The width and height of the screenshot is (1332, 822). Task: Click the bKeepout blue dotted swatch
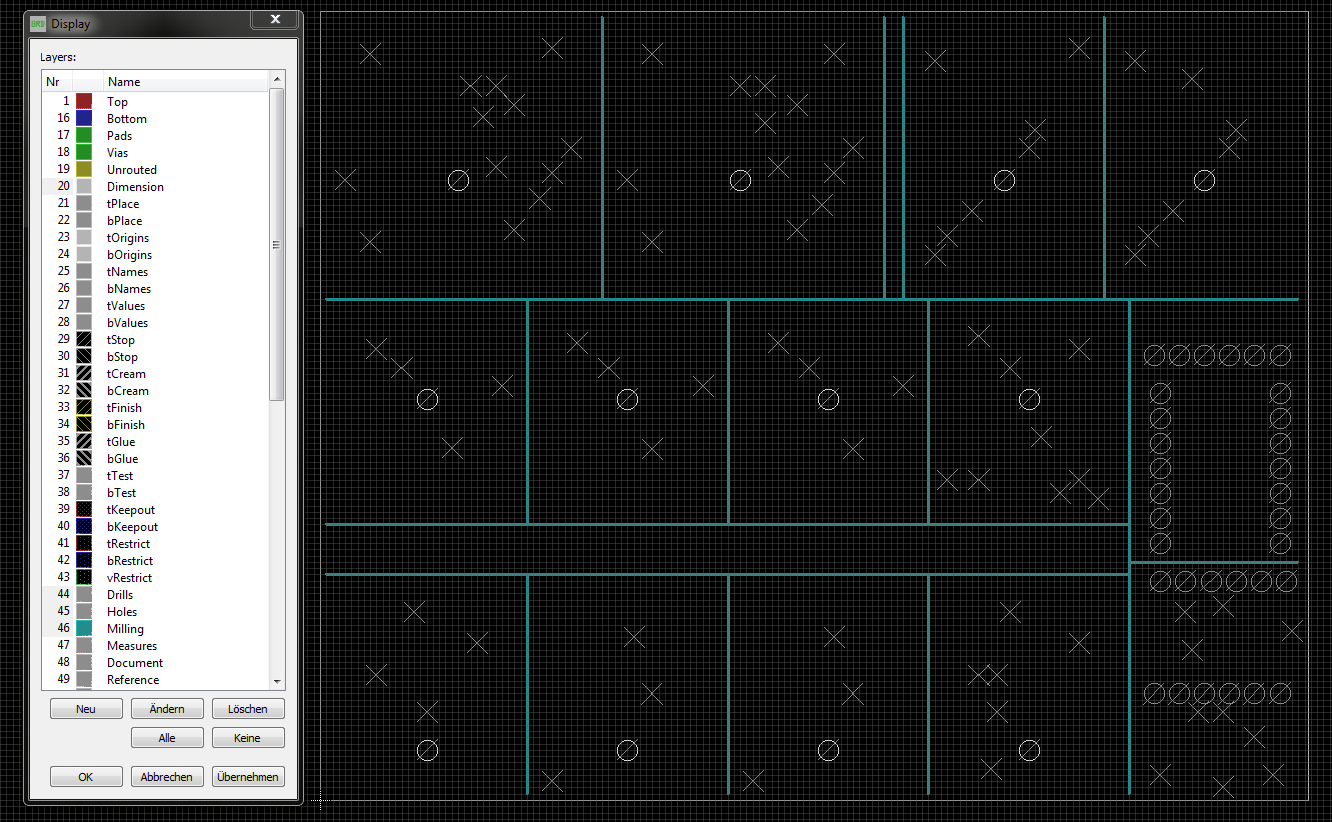click(84, 527)
